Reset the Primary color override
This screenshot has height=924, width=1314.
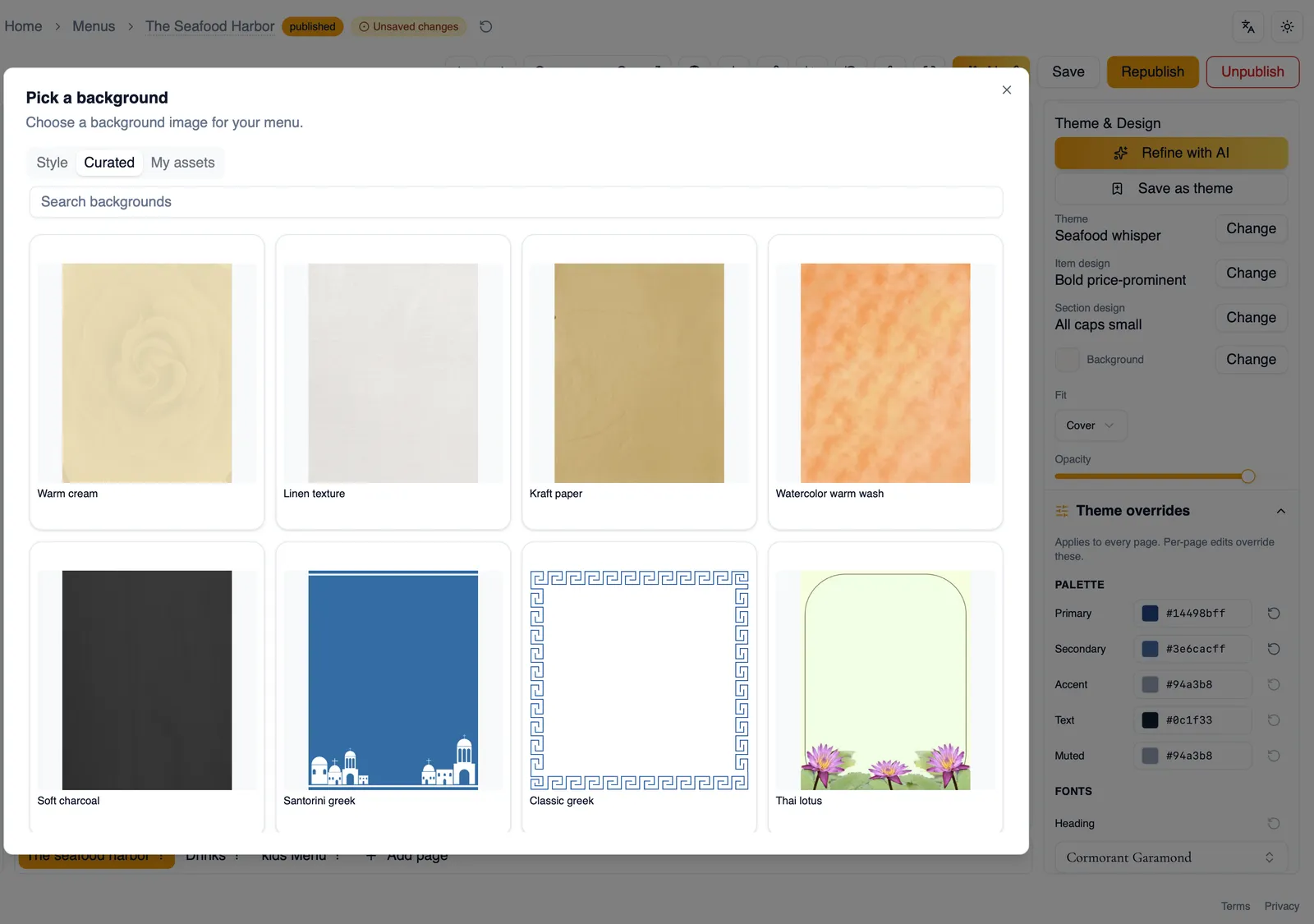(1274, 614)
